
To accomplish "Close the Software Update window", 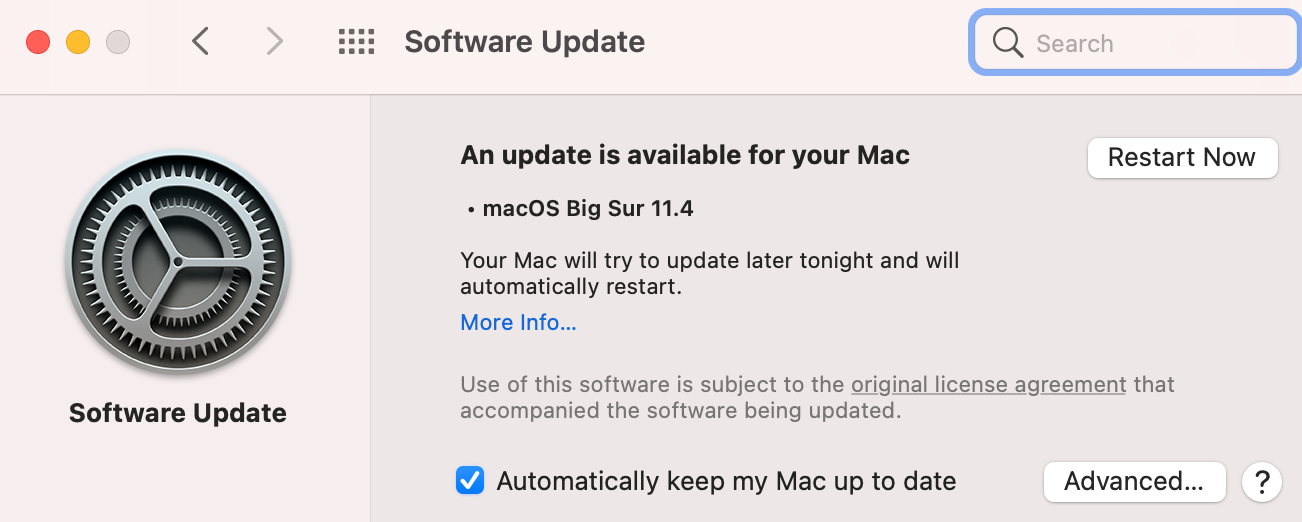I will [38, 42].
